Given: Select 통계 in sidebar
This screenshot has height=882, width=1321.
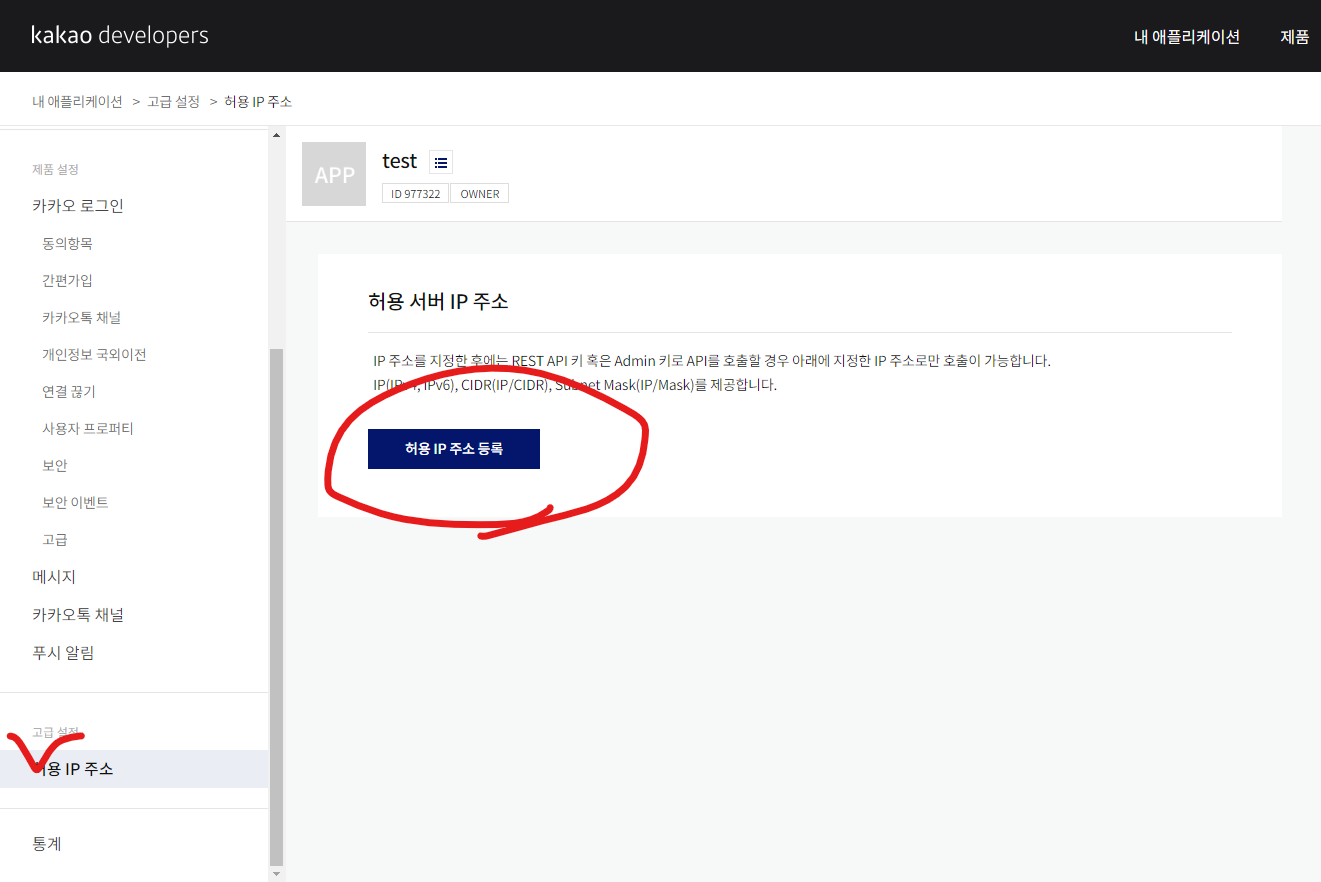Looking at the screenshot, I should [x=47, y=844].
